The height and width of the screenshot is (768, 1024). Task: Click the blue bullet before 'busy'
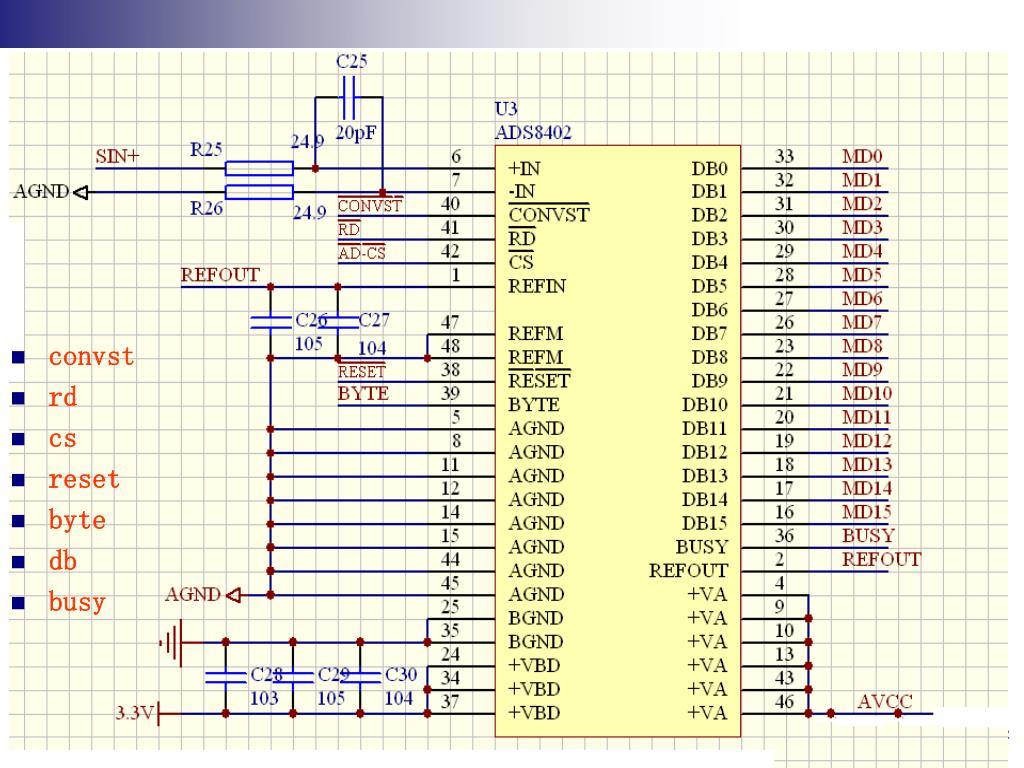[x=18, y=602]
